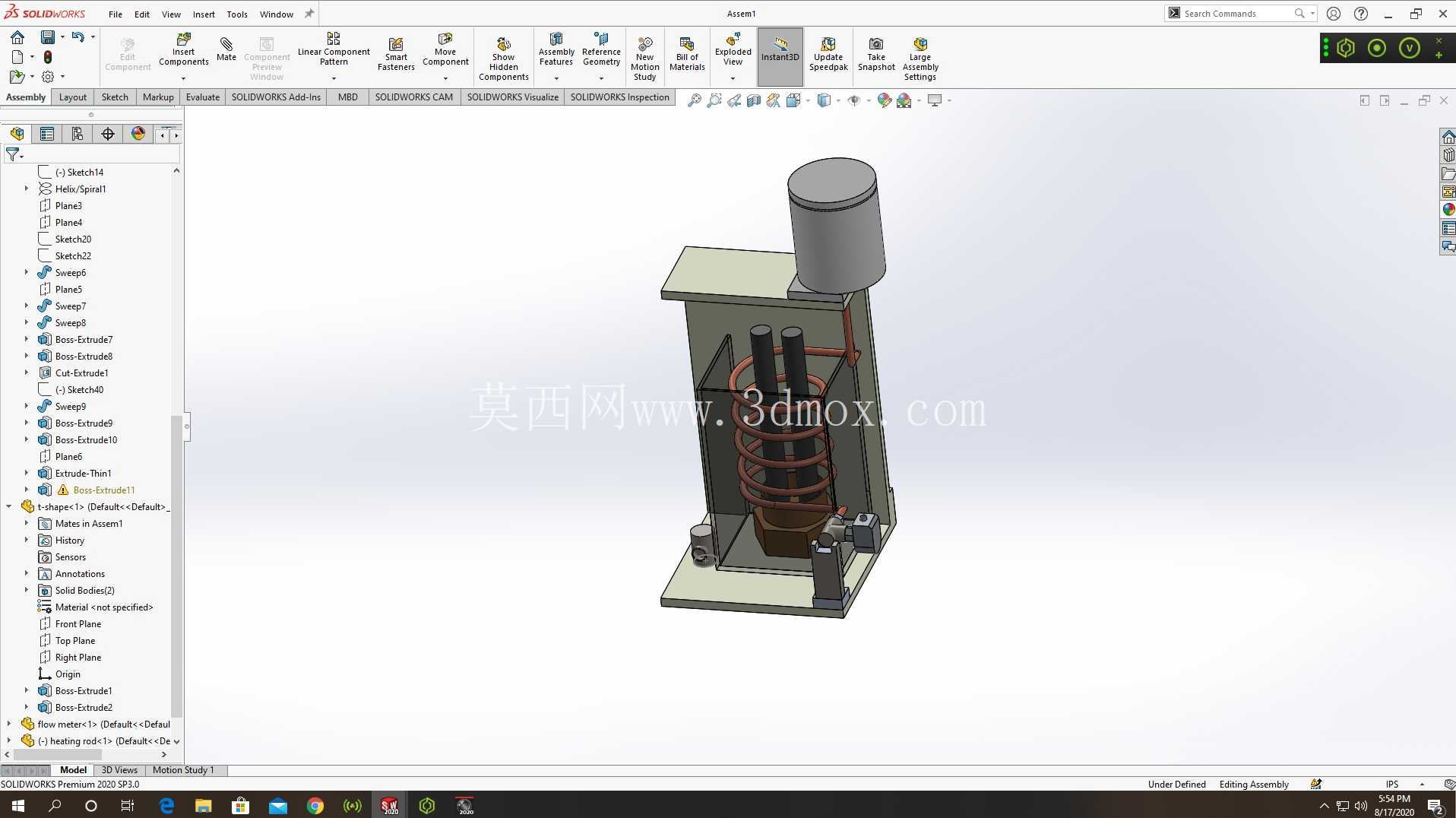The image size is (1456, 818).
Task: Open the Tools menu
Action: (237, 14)
